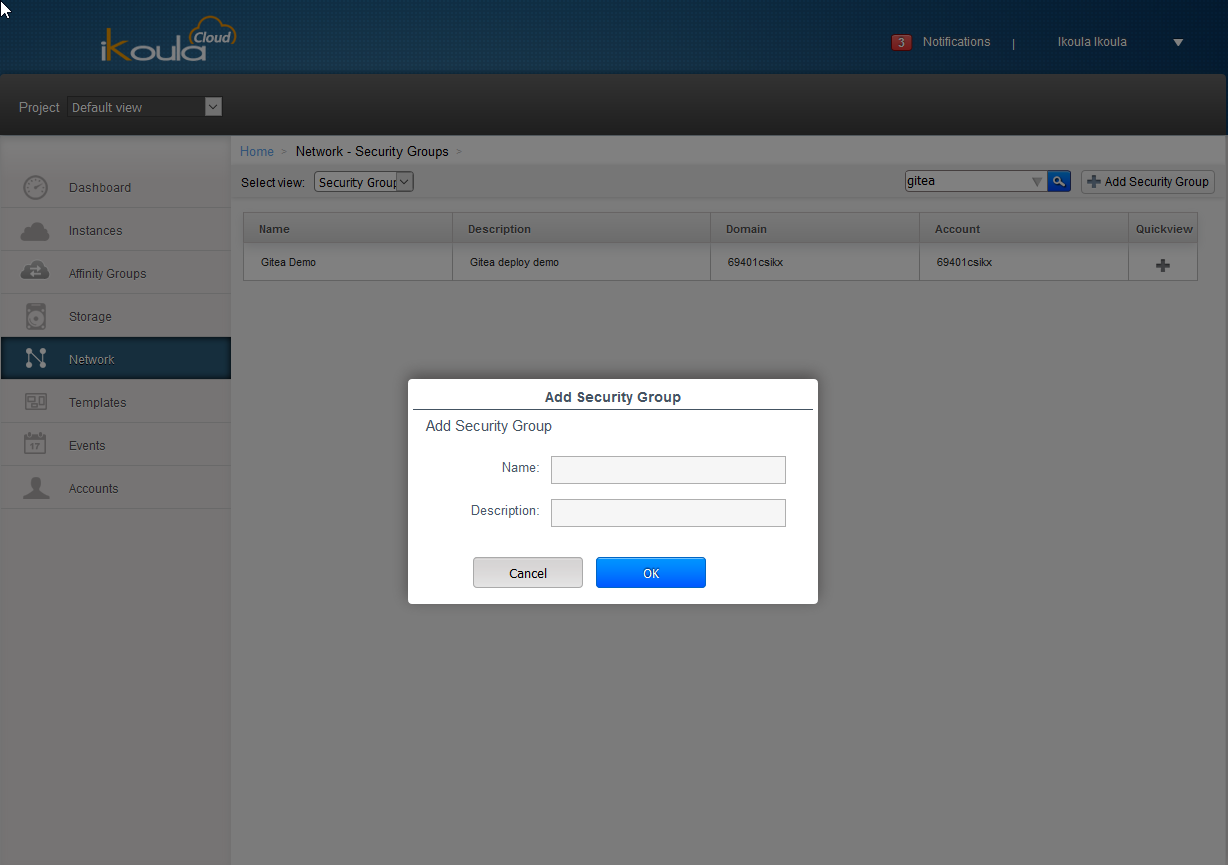The image size is (1228, 865).
Task: Open Templates in the sidebar
Action: (x=116, y=403)
